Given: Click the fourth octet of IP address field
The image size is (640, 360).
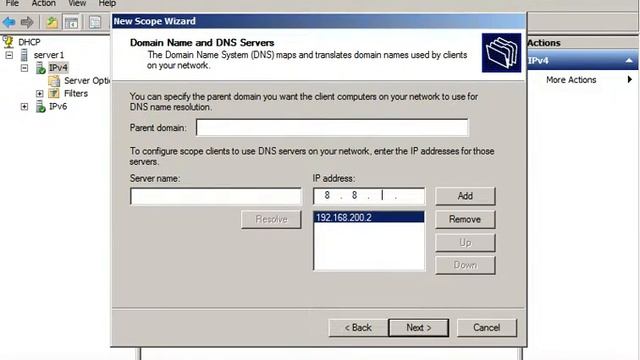Looking at the screenshot, I should pyautogui.click(x=410, y=196).
